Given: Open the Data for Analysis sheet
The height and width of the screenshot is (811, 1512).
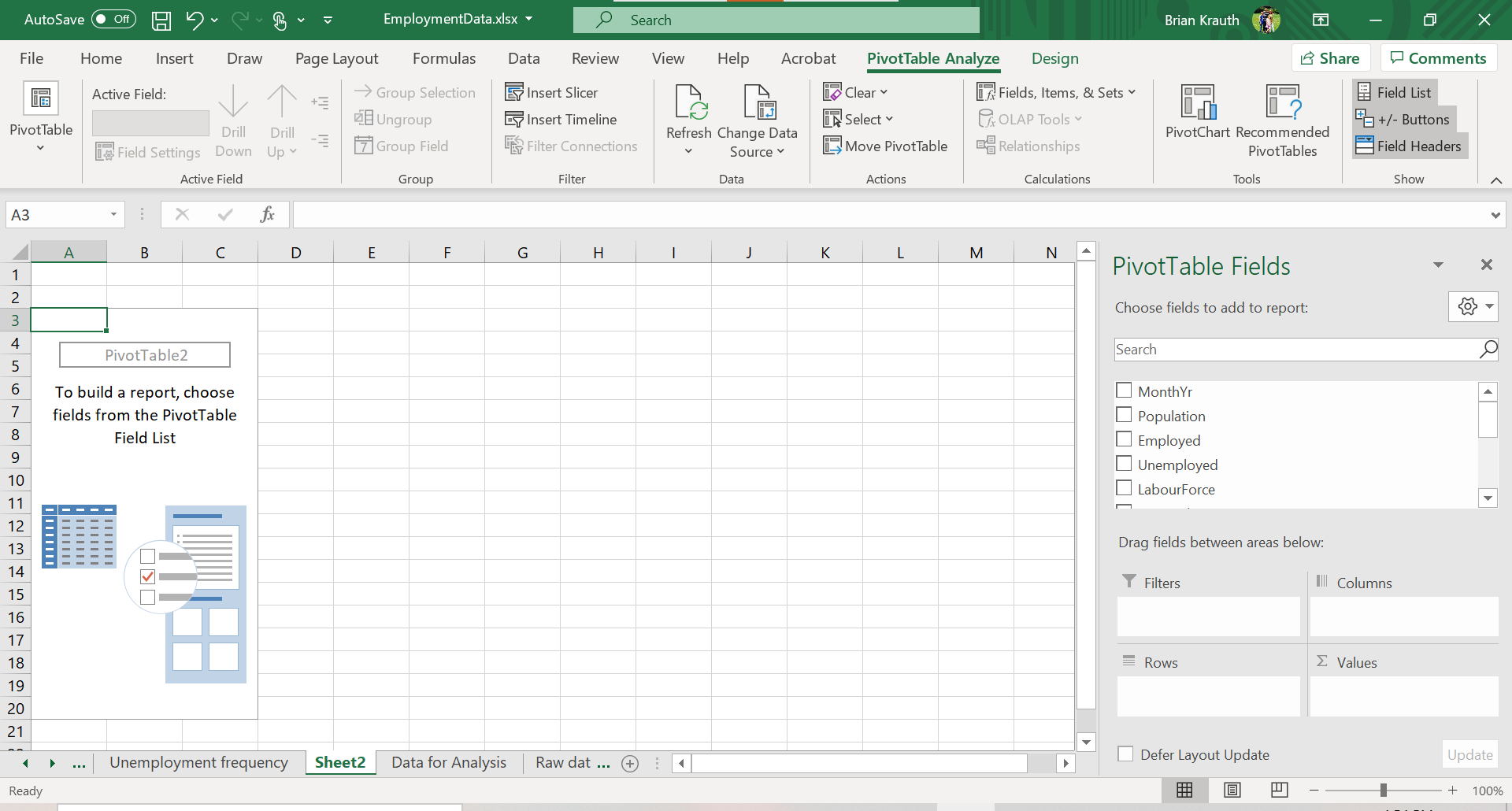Looking at the screenshot, I should tap(448, 762).
